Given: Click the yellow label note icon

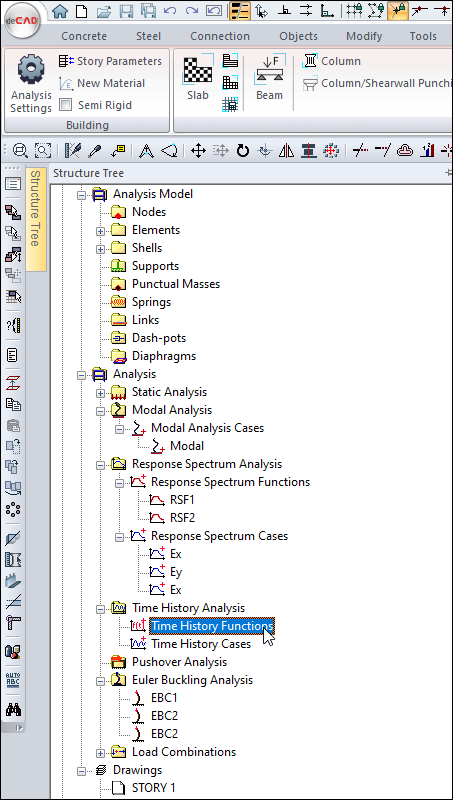Looking at the screenshot, I should point(118,151).
